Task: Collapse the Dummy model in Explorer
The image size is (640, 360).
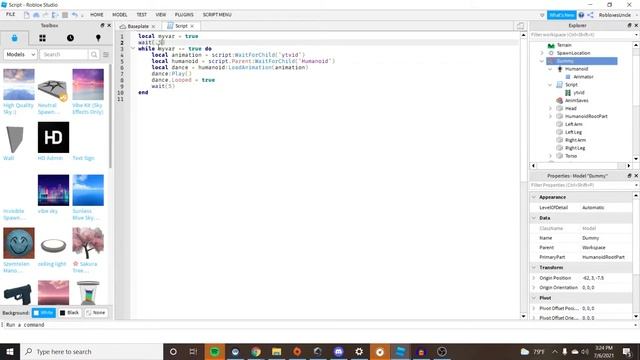Action: click(542, 61)
